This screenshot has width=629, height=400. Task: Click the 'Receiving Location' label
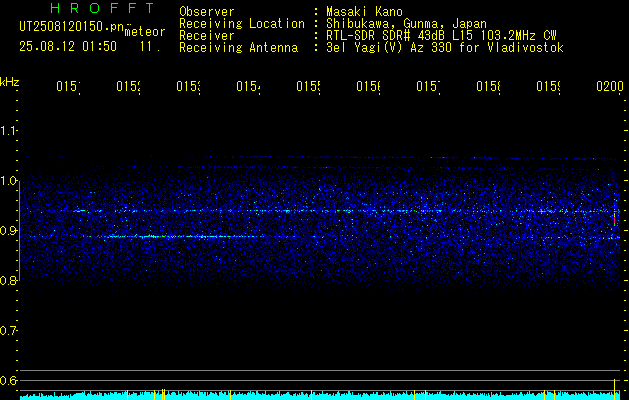click(x=242, y=24)
